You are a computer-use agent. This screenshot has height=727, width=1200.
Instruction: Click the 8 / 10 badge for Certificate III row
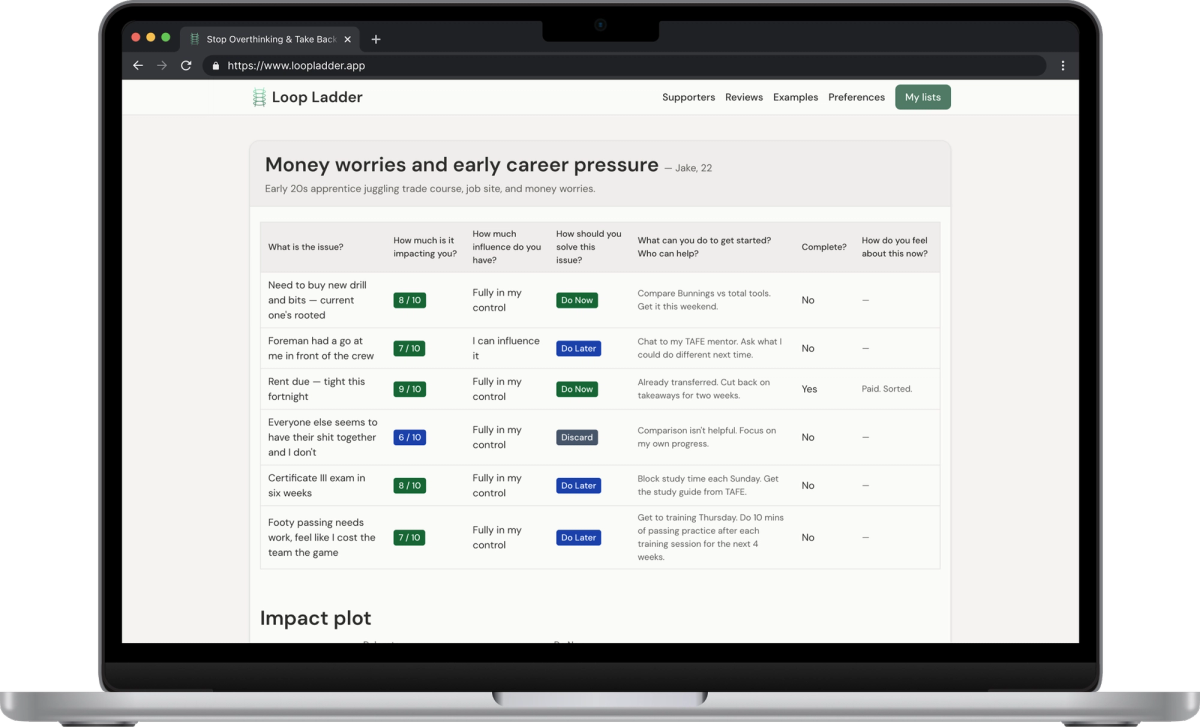410,485
